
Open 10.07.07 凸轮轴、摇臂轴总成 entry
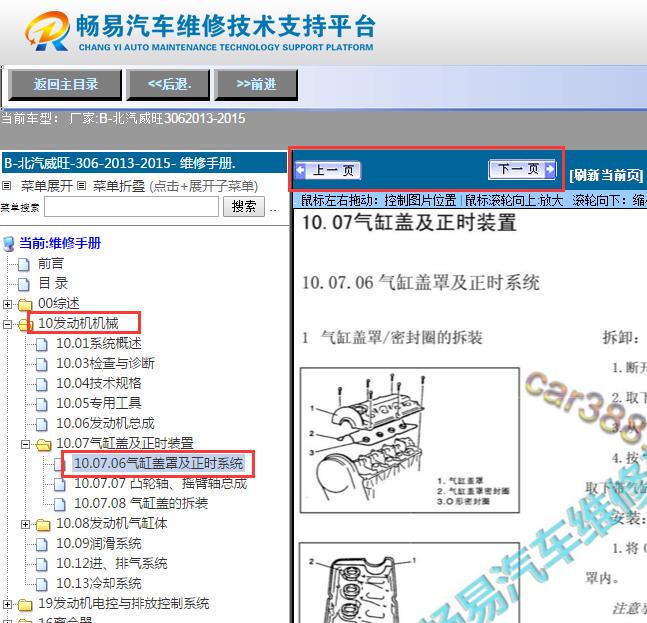pyautogui.click(x=161, y=483)
